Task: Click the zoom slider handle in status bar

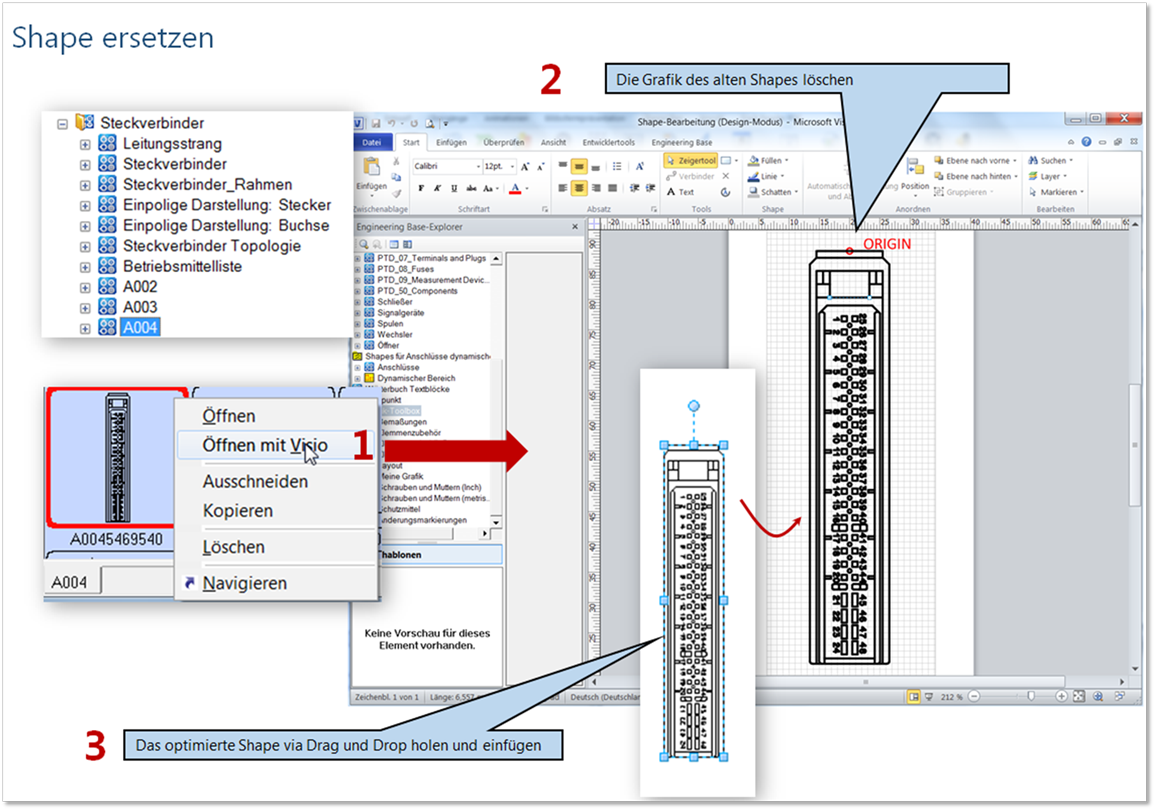Action: point(1031,697)
